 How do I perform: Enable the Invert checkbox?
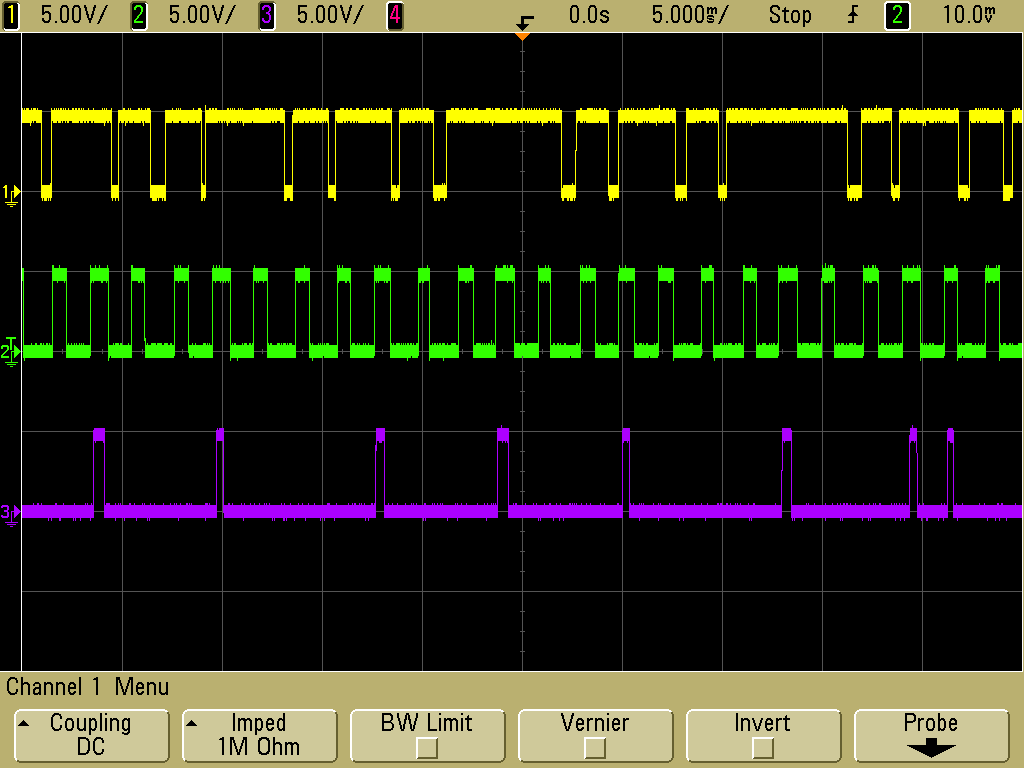coord(762,746)
